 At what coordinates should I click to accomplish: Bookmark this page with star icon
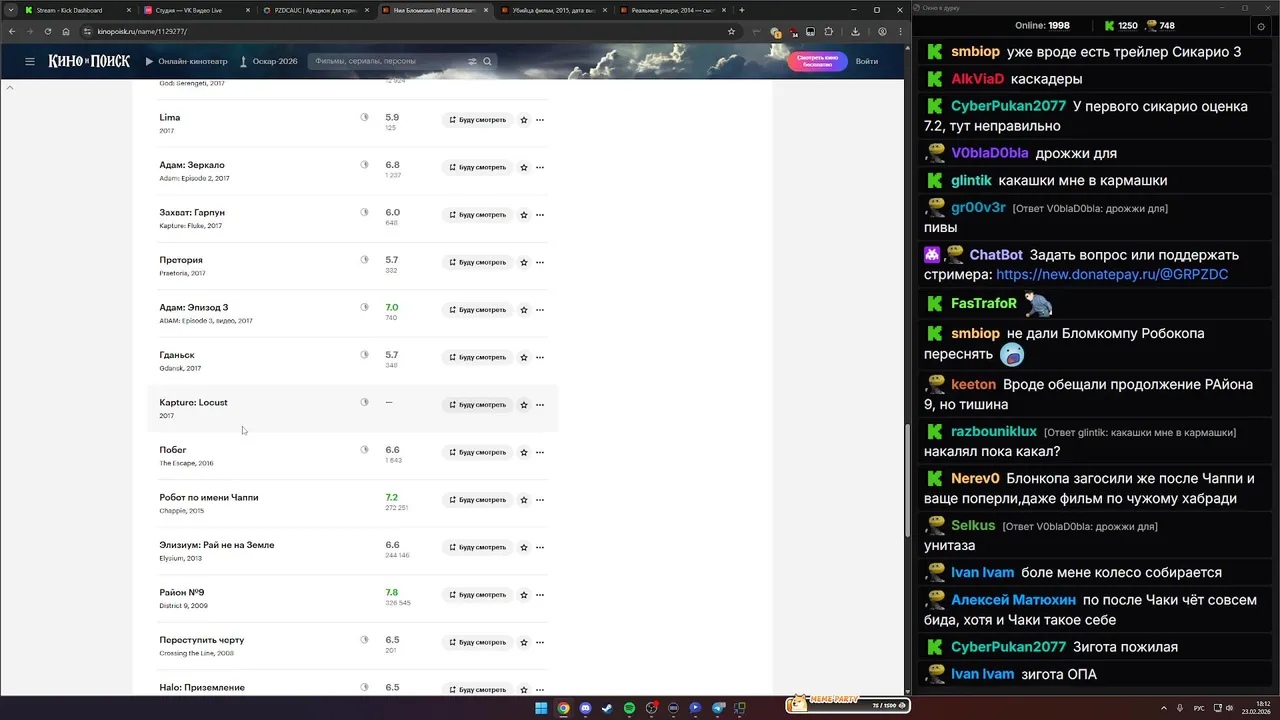[731, 31]
